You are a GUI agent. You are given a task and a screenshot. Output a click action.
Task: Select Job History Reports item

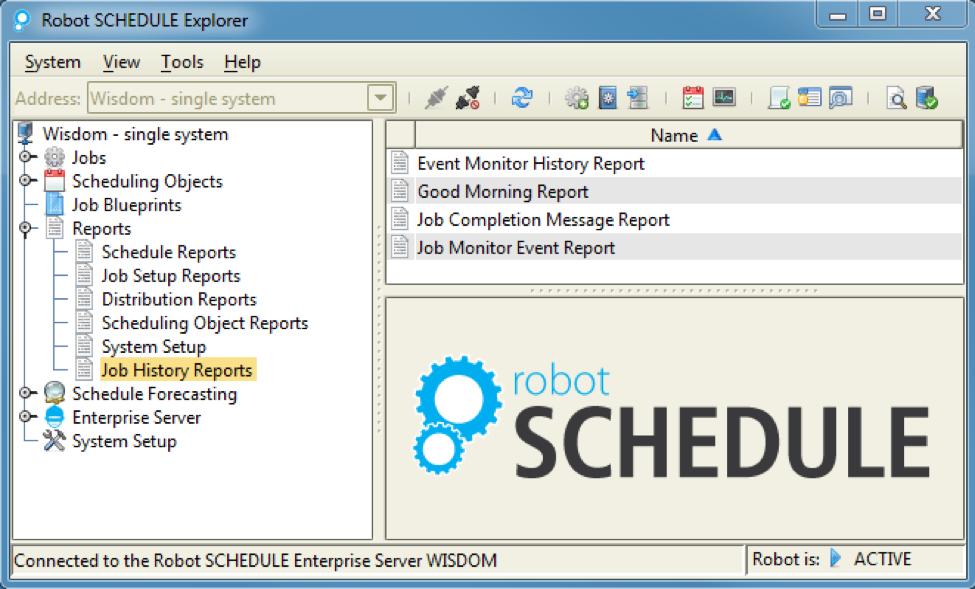[177, 370]
